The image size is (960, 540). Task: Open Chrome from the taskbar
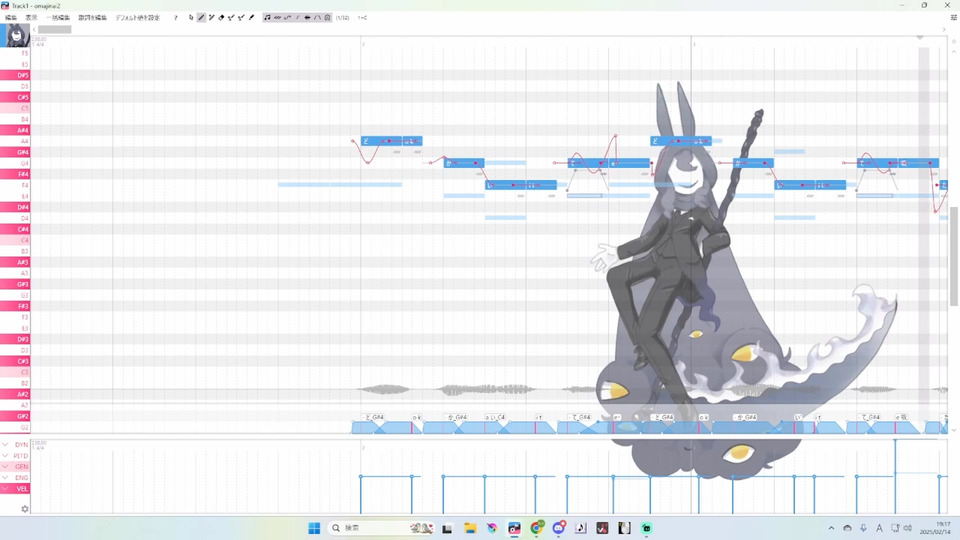536,528
